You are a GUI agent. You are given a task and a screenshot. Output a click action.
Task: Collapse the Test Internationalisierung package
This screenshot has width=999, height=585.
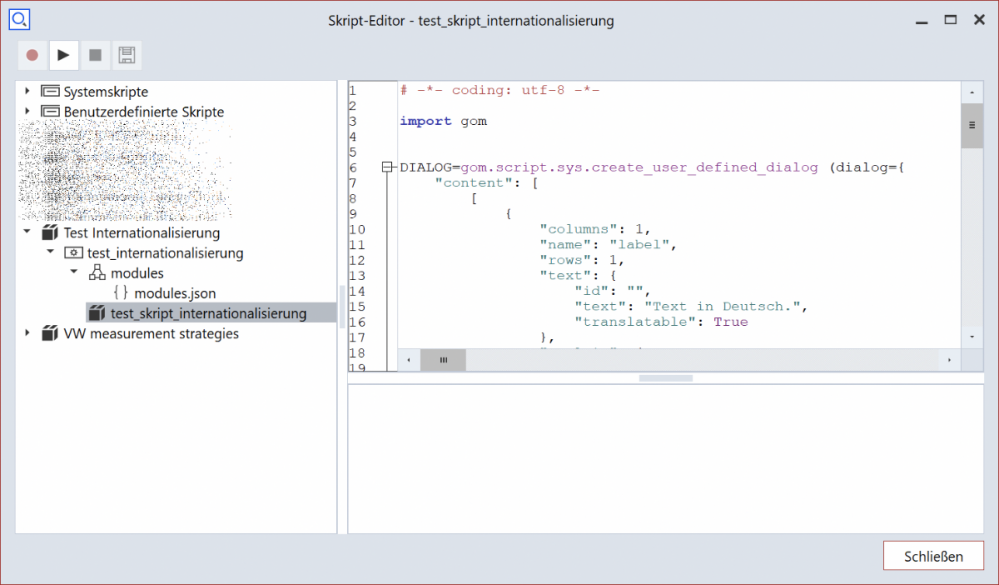click(27, 233)
